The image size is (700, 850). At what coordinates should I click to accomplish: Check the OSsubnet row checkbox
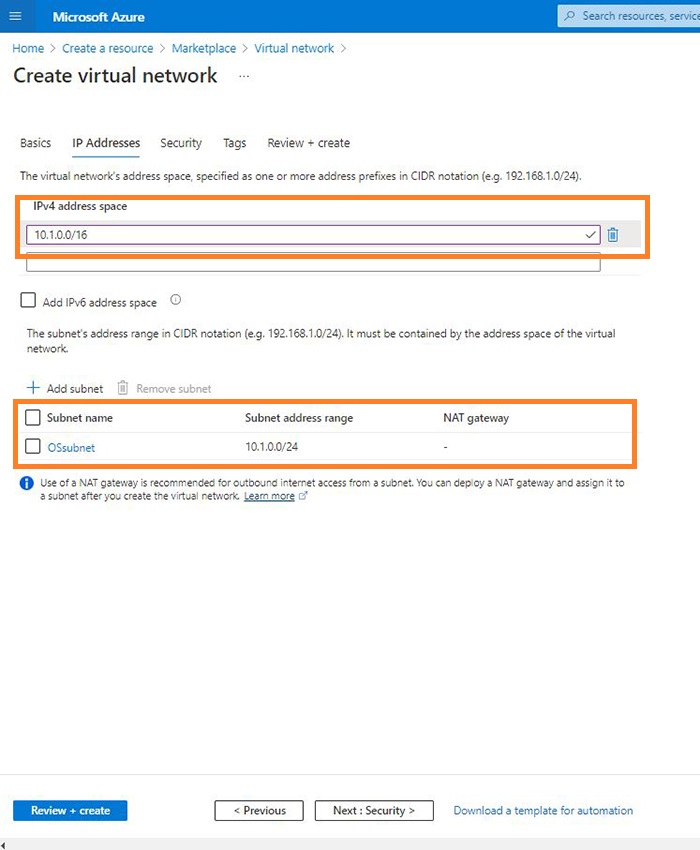pyautogui.click(x=32, y=447)
